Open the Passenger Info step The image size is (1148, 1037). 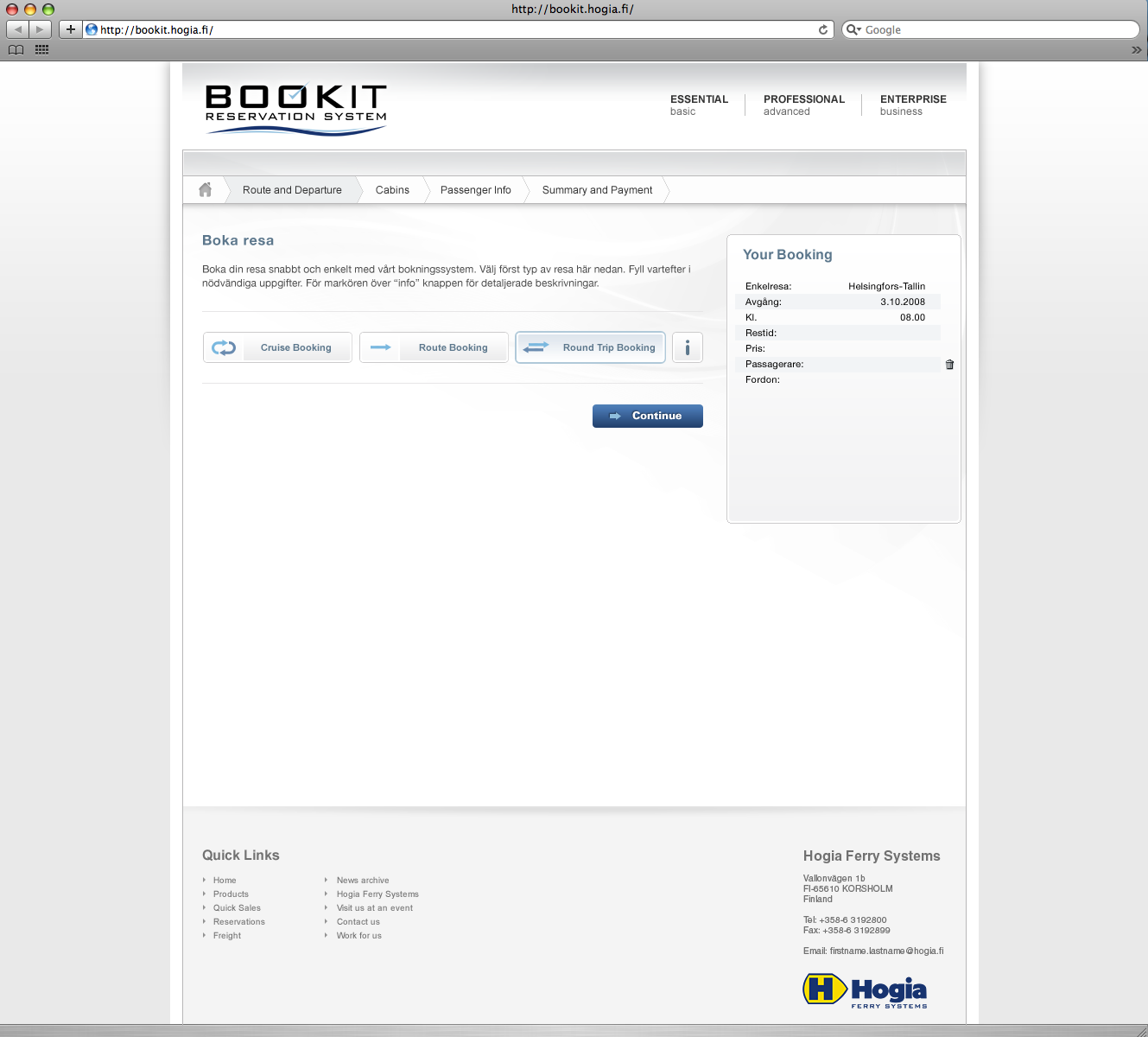click(x=476, y=190)
